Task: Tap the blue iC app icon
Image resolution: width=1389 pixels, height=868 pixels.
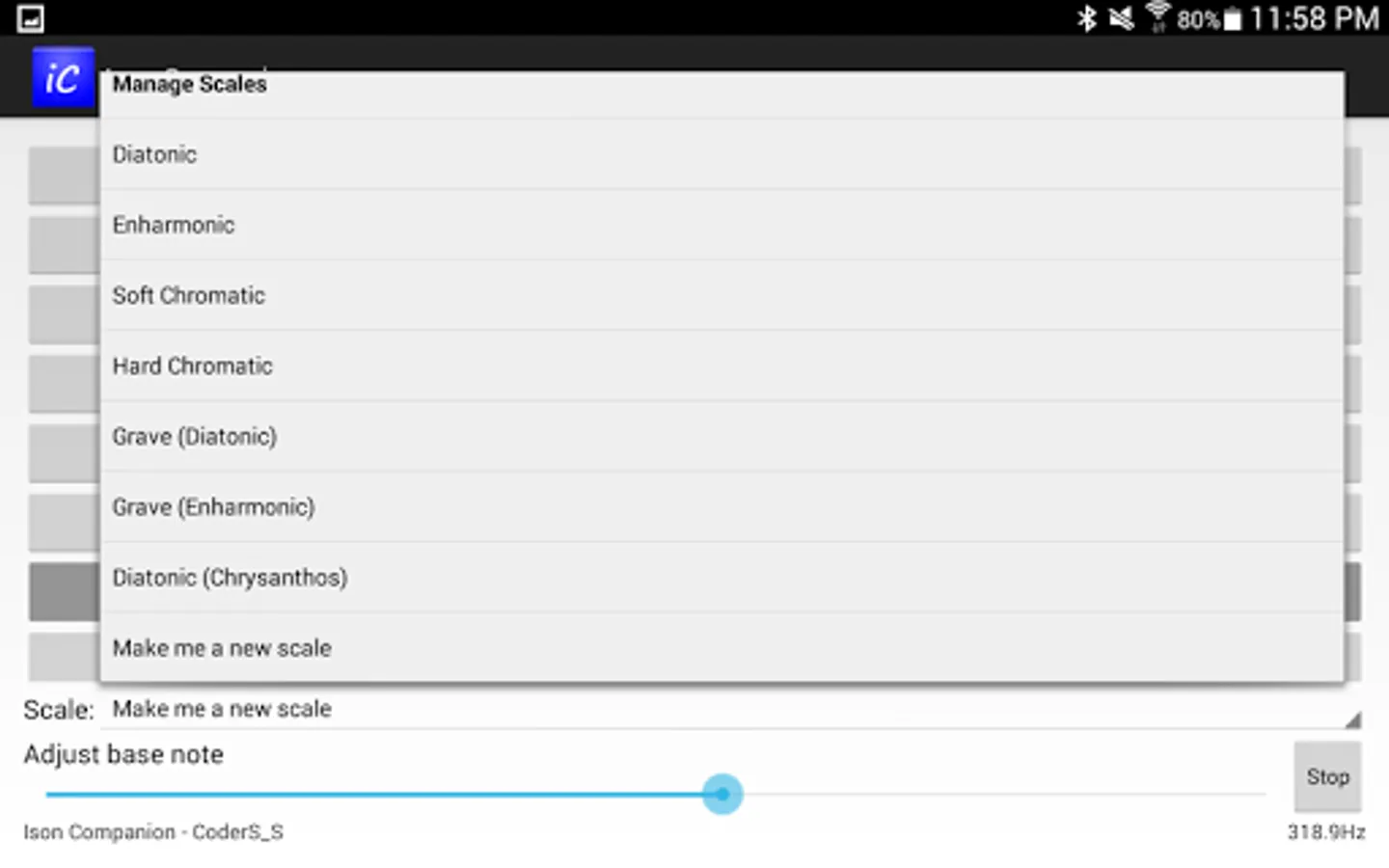Action: click(x=63, y=77)
